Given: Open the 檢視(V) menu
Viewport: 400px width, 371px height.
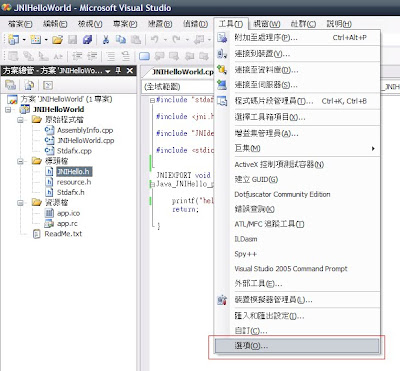Looking at the screenshot, I should click(90, 24).
